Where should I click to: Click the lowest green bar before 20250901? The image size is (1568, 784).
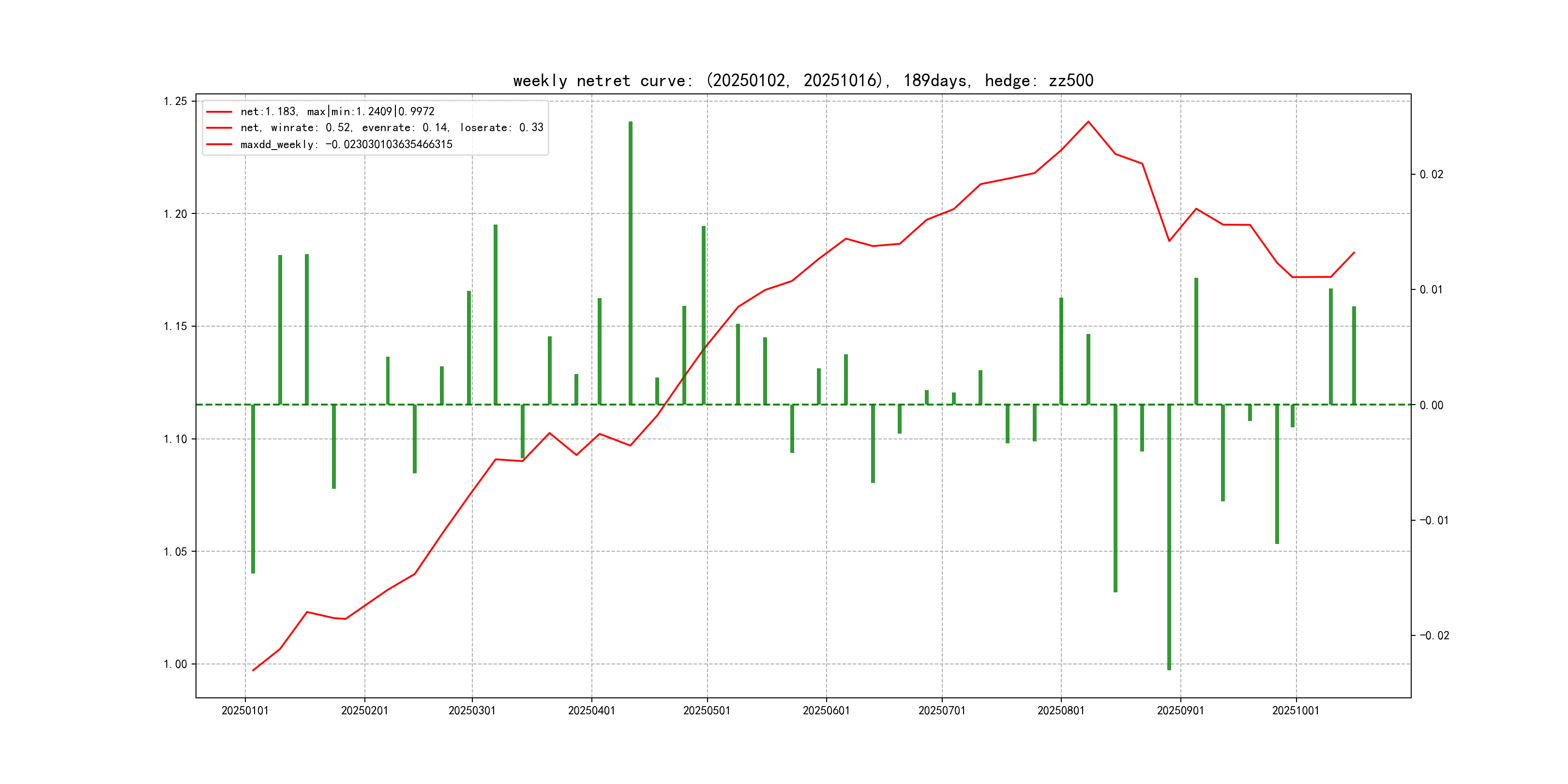click(x=1169, y=536)
